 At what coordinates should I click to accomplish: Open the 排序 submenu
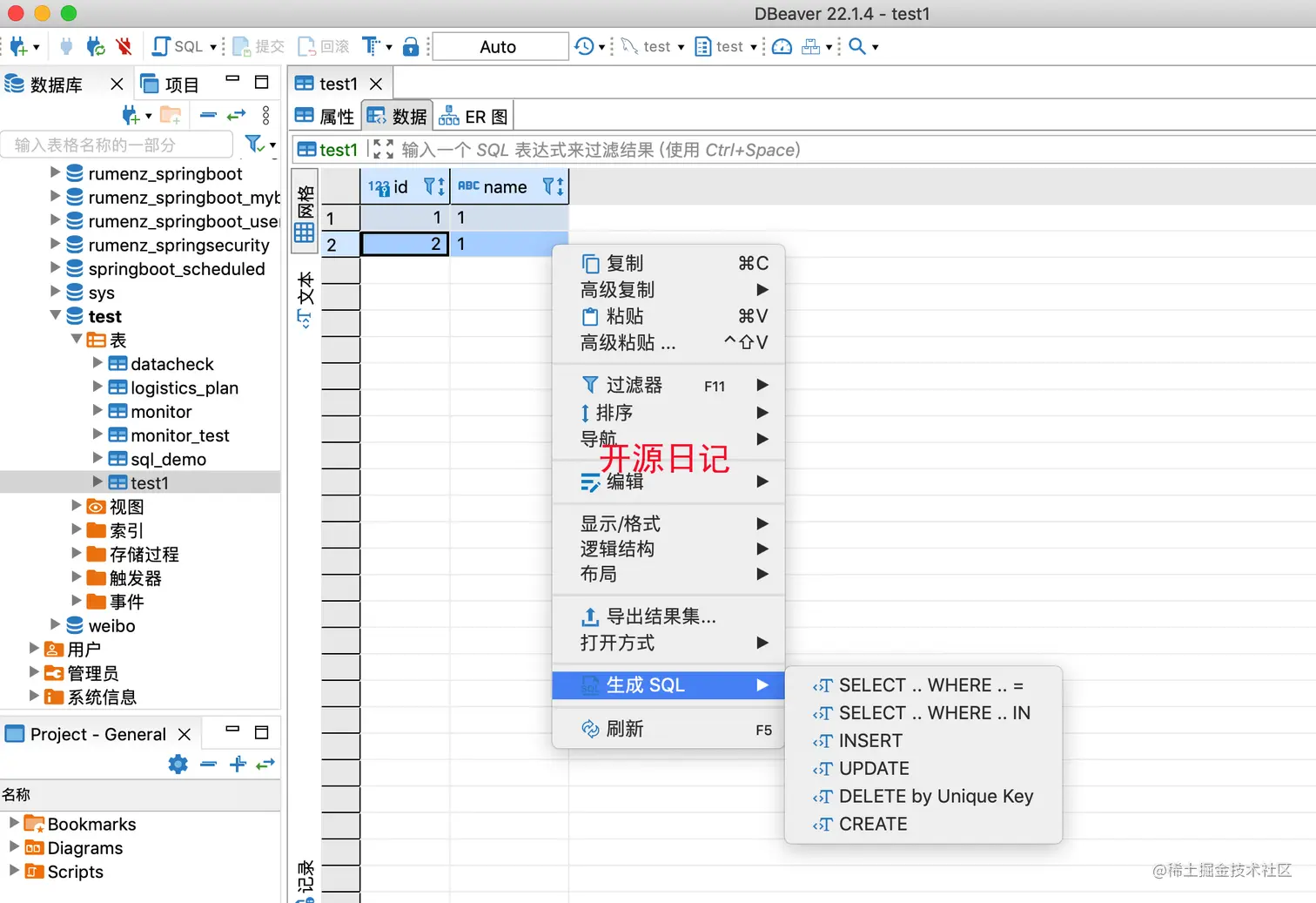[668, 412]
